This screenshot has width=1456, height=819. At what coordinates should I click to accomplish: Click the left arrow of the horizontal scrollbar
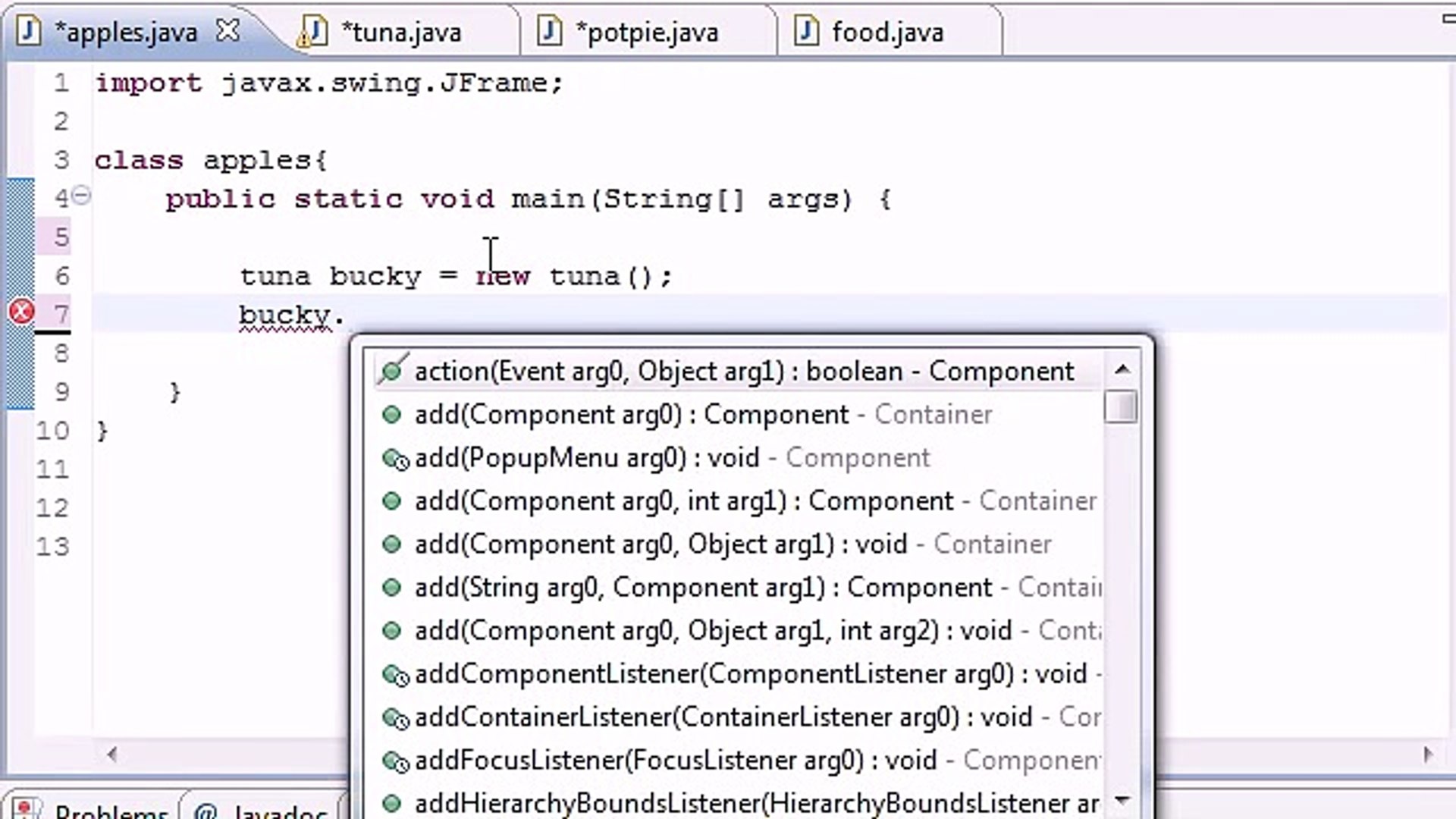tap(112, 755)
